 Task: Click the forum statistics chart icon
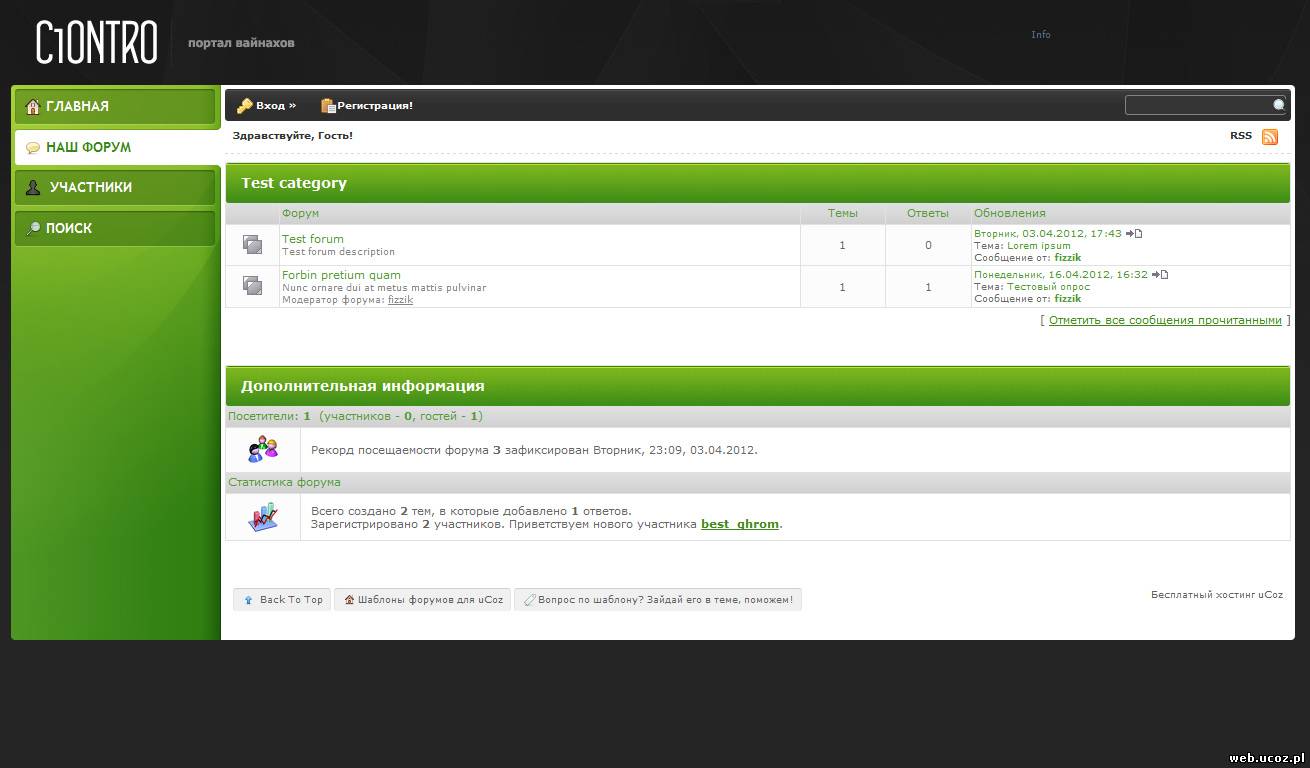pyautogui.click(x=263, y=517)
